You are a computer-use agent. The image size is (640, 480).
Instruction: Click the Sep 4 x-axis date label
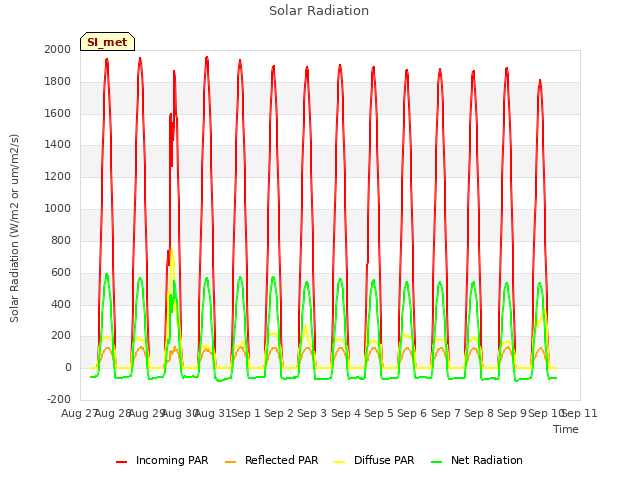click(x=346, y=413)
